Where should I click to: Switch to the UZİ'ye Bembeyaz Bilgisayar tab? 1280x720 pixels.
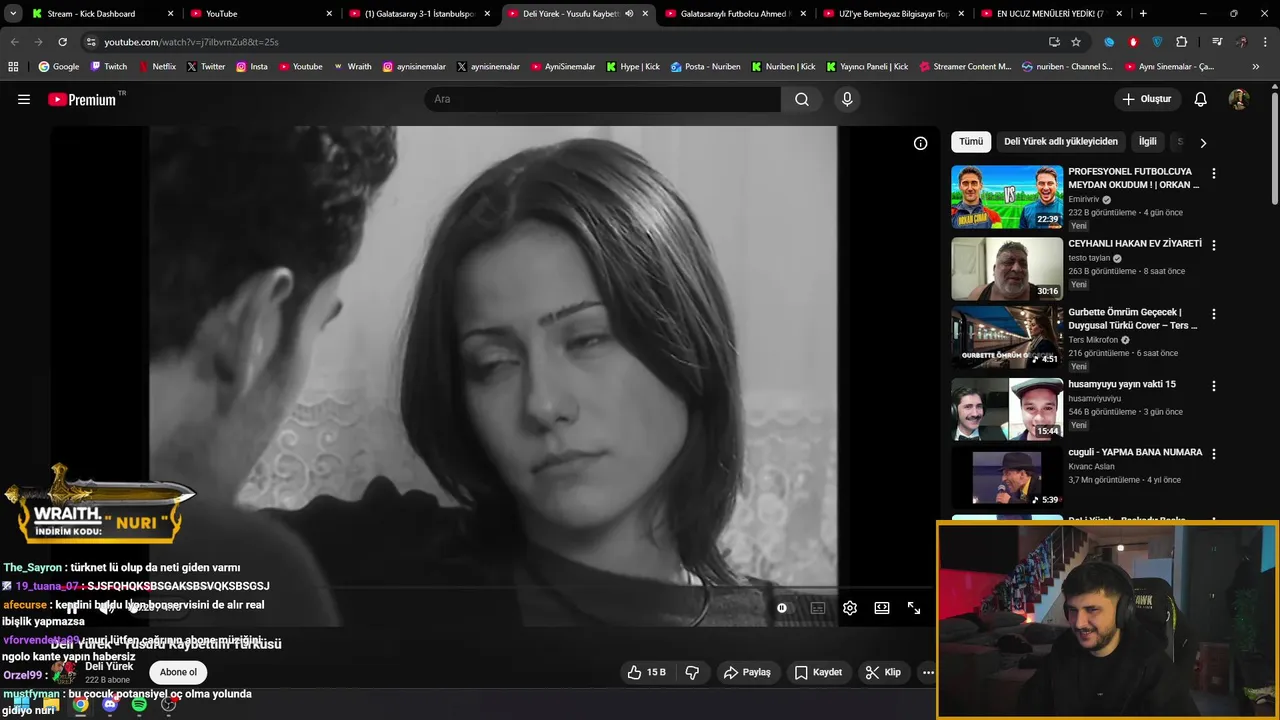tap(893, 14)
